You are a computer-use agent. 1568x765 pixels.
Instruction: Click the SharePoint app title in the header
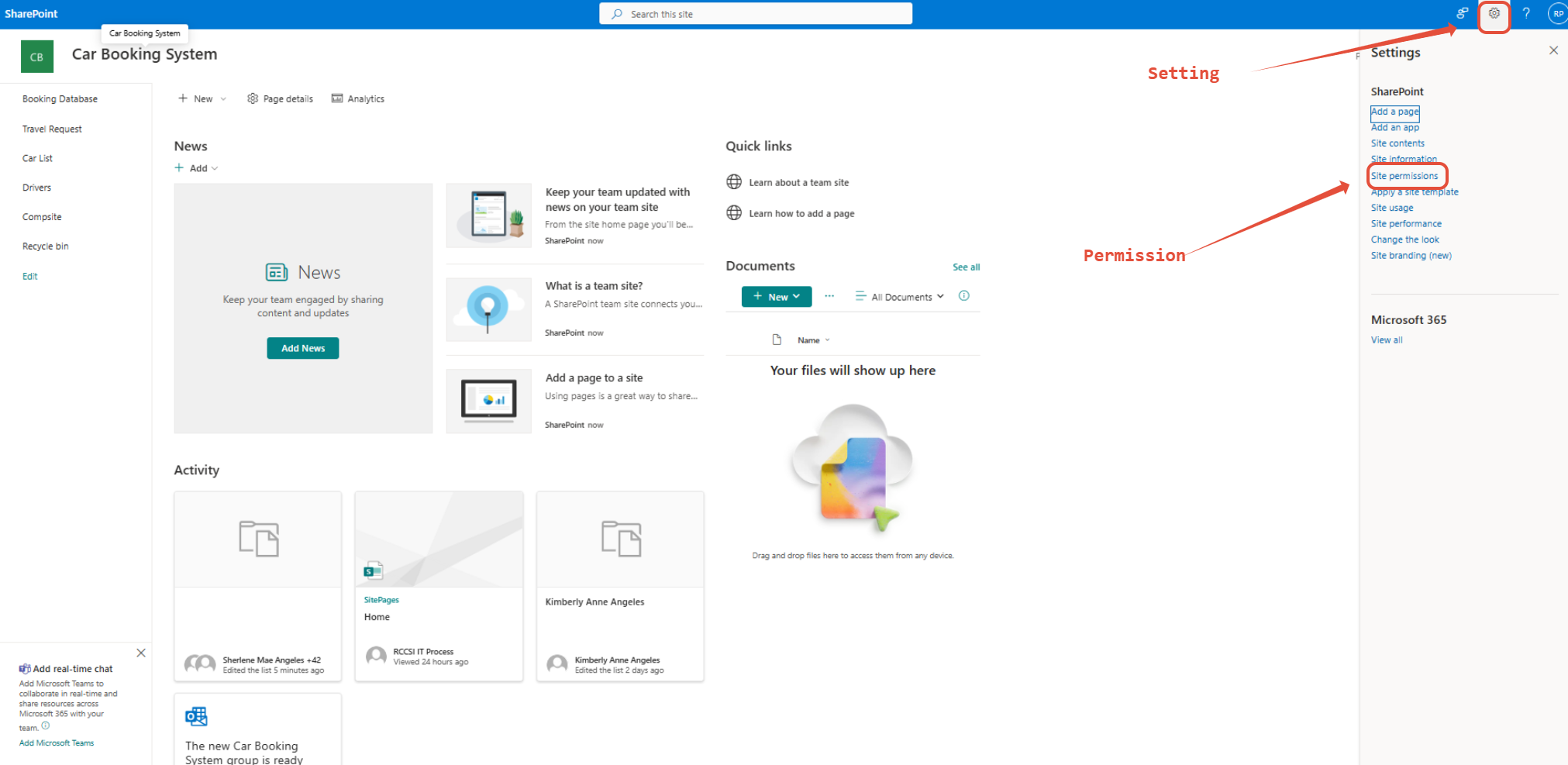coord(31,14)
